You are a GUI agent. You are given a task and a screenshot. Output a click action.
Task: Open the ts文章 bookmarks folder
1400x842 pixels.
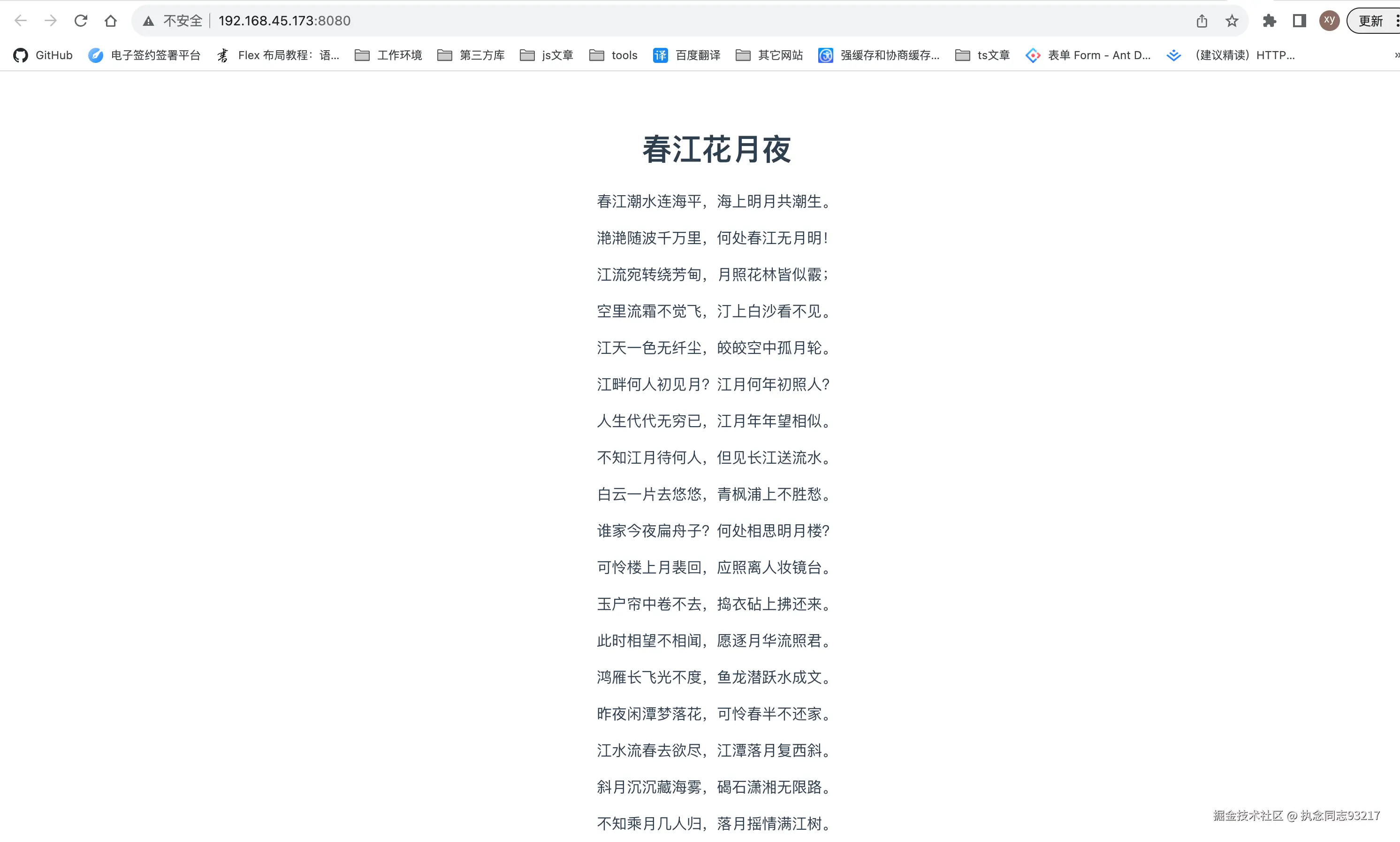982,55
